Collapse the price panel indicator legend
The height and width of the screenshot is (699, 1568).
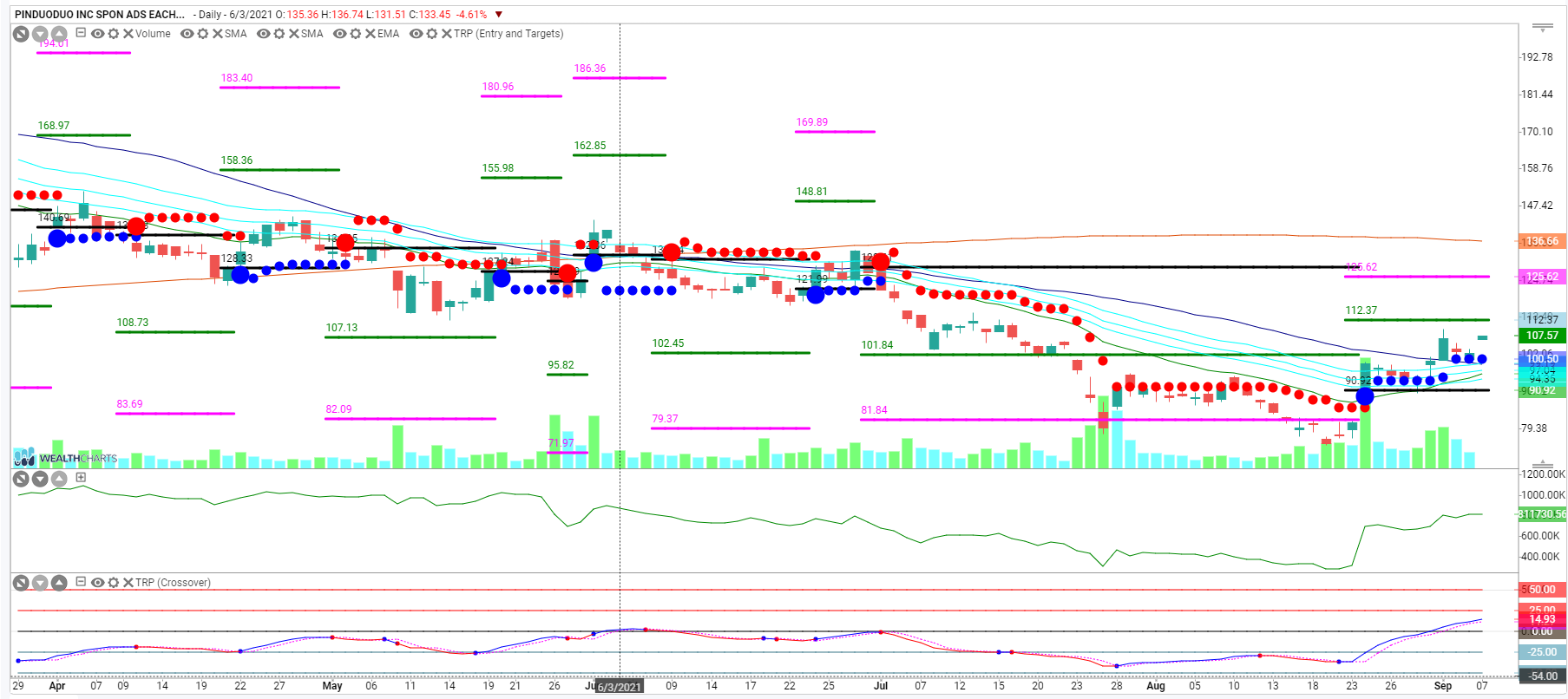81,33
